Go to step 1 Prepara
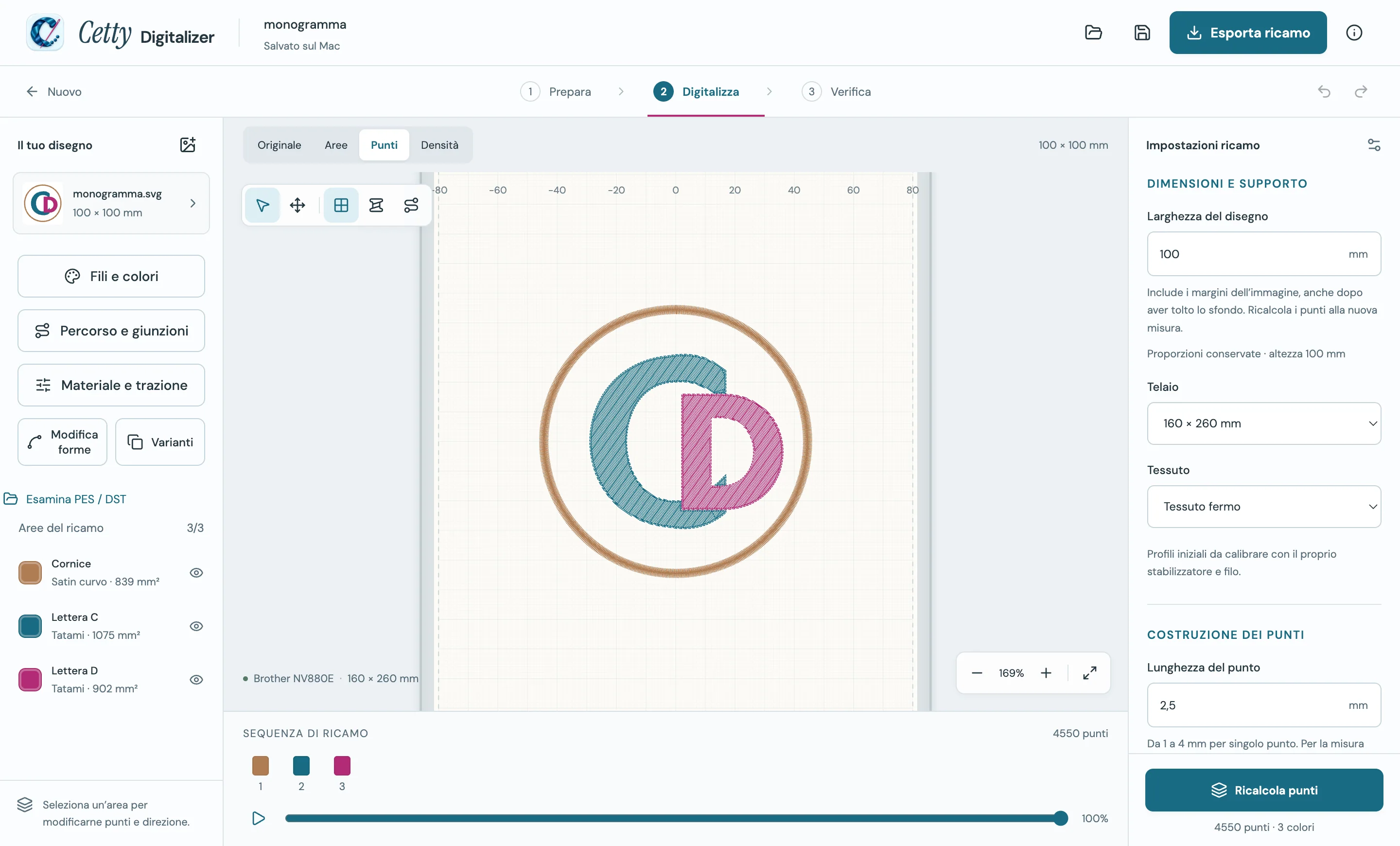 click(556, 91)
